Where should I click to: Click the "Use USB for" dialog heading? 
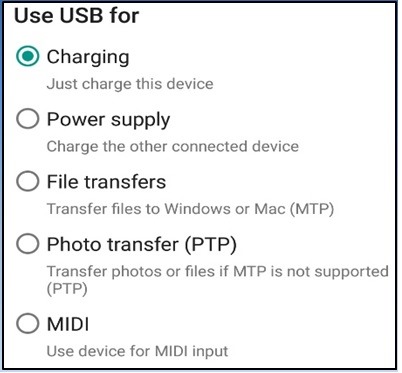77,16
